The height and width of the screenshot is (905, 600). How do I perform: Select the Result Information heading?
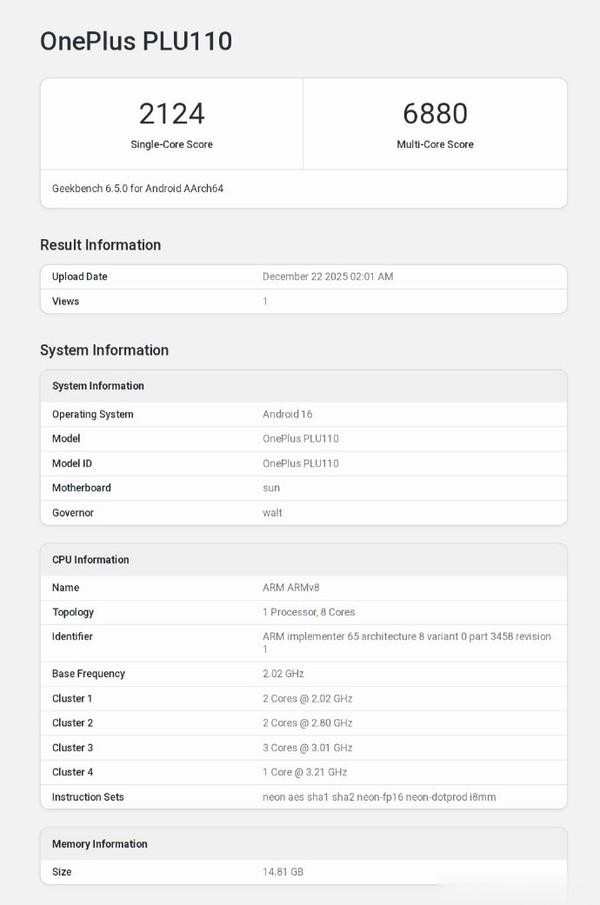click(x=100, y=245)
